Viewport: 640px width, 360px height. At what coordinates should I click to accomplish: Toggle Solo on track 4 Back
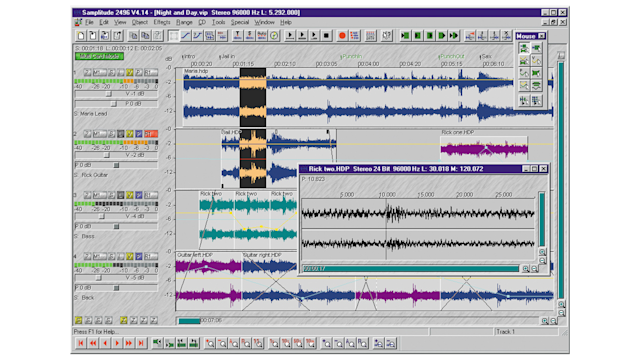tap(112, 256)
